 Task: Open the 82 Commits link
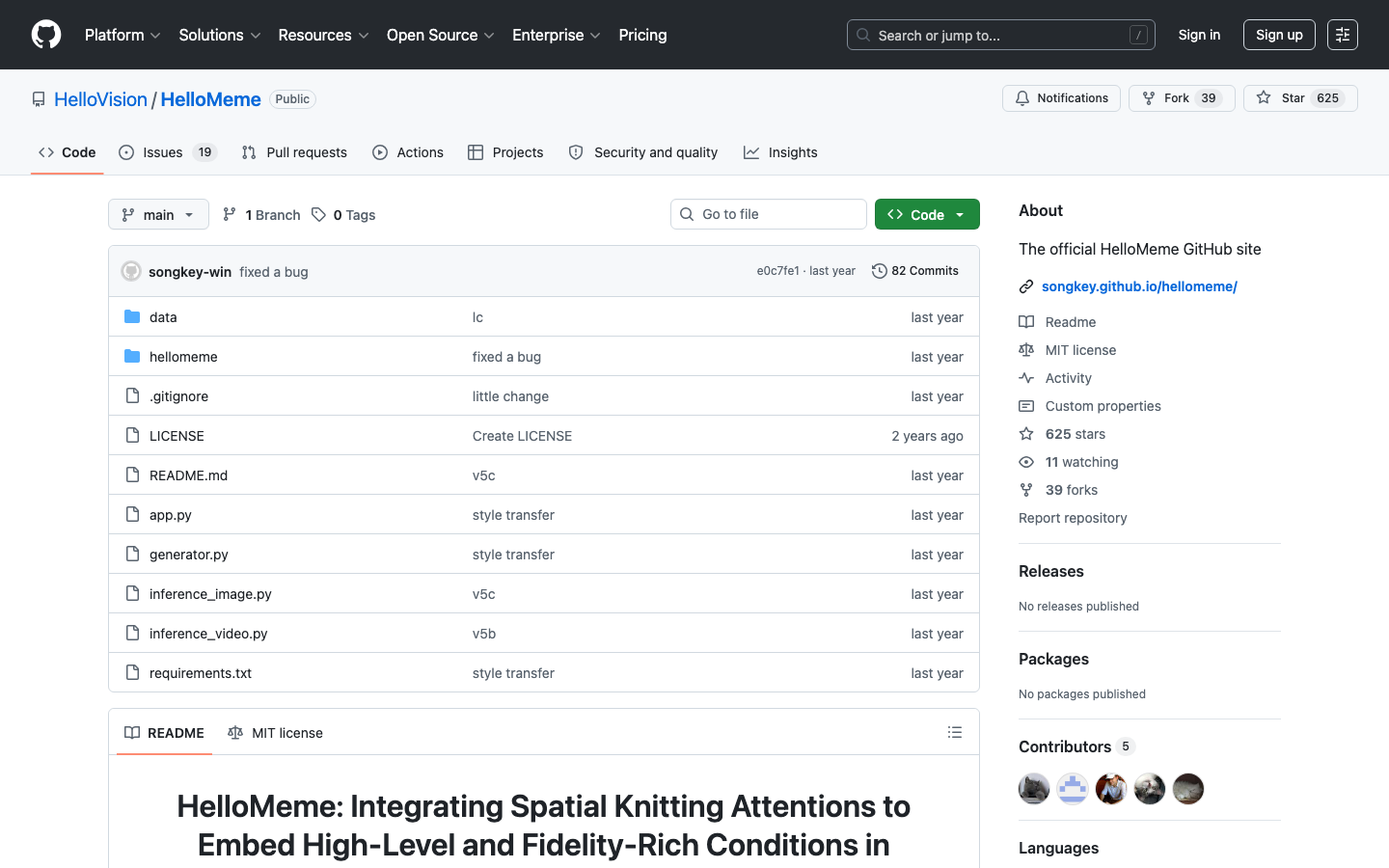(x=915, y=271)
